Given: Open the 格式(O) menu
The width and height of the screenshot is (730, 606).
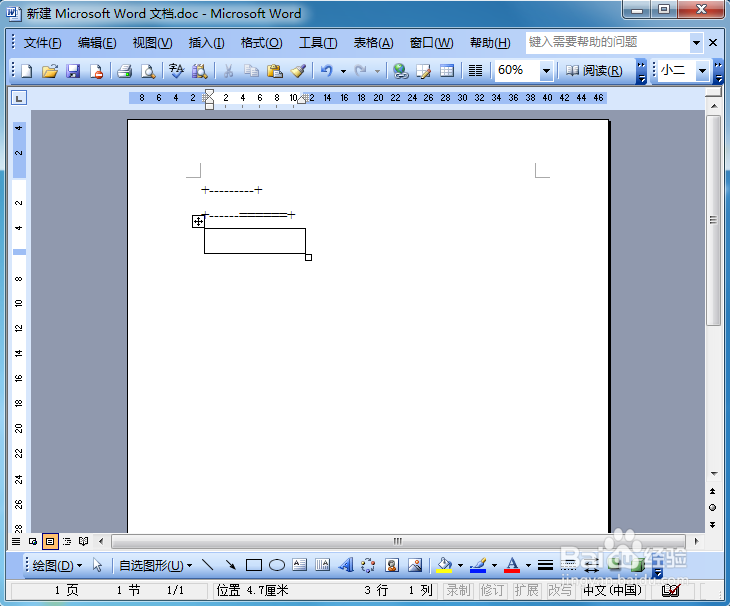Looking at the screenshot, I should [x=261, y=43].
